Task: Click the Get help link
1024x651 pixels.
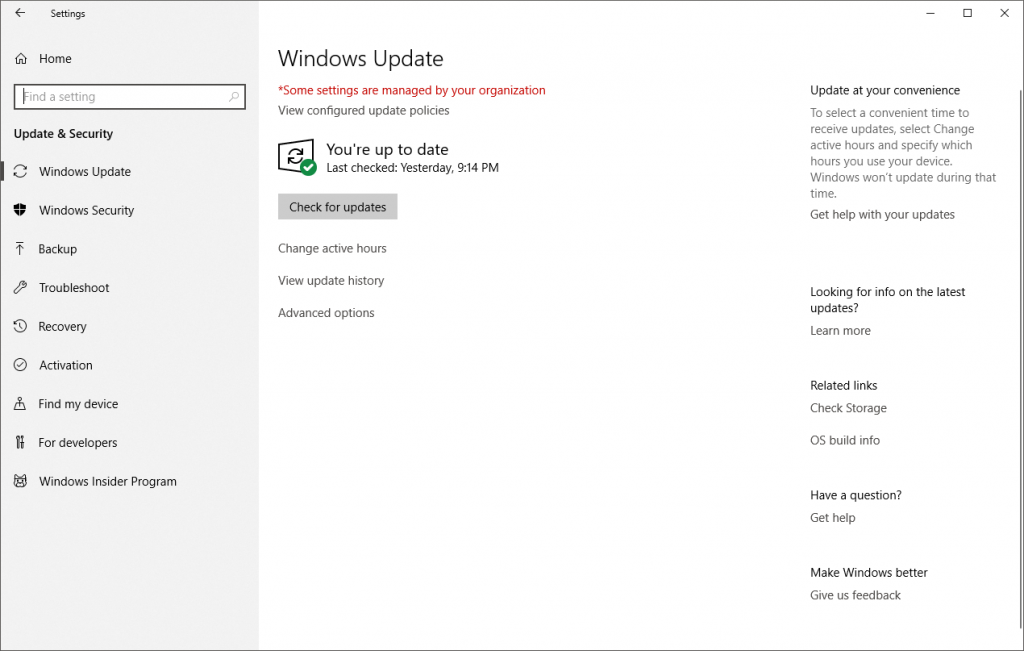Action: click(x=833, y=518)
